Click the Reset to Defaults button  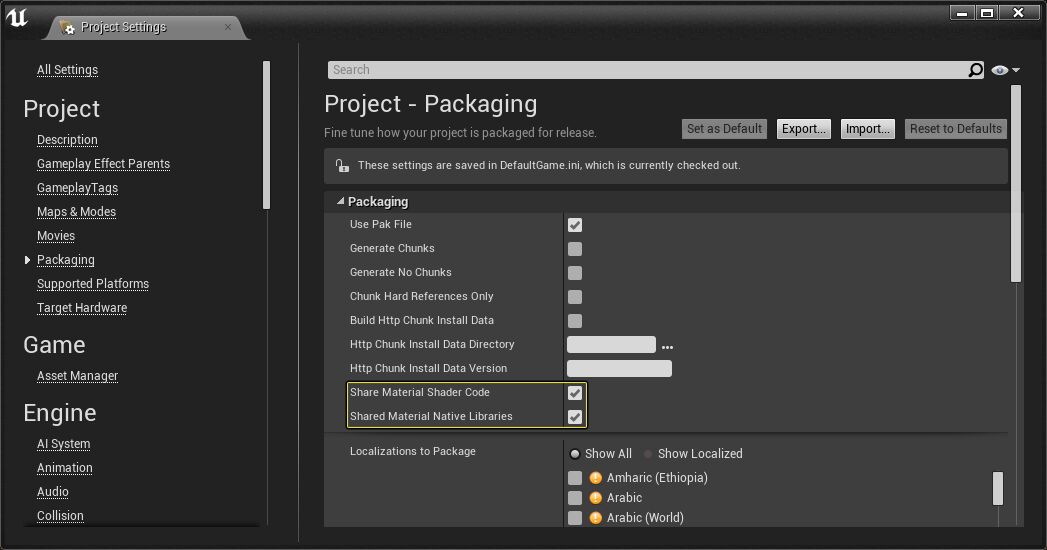point(955,129)
